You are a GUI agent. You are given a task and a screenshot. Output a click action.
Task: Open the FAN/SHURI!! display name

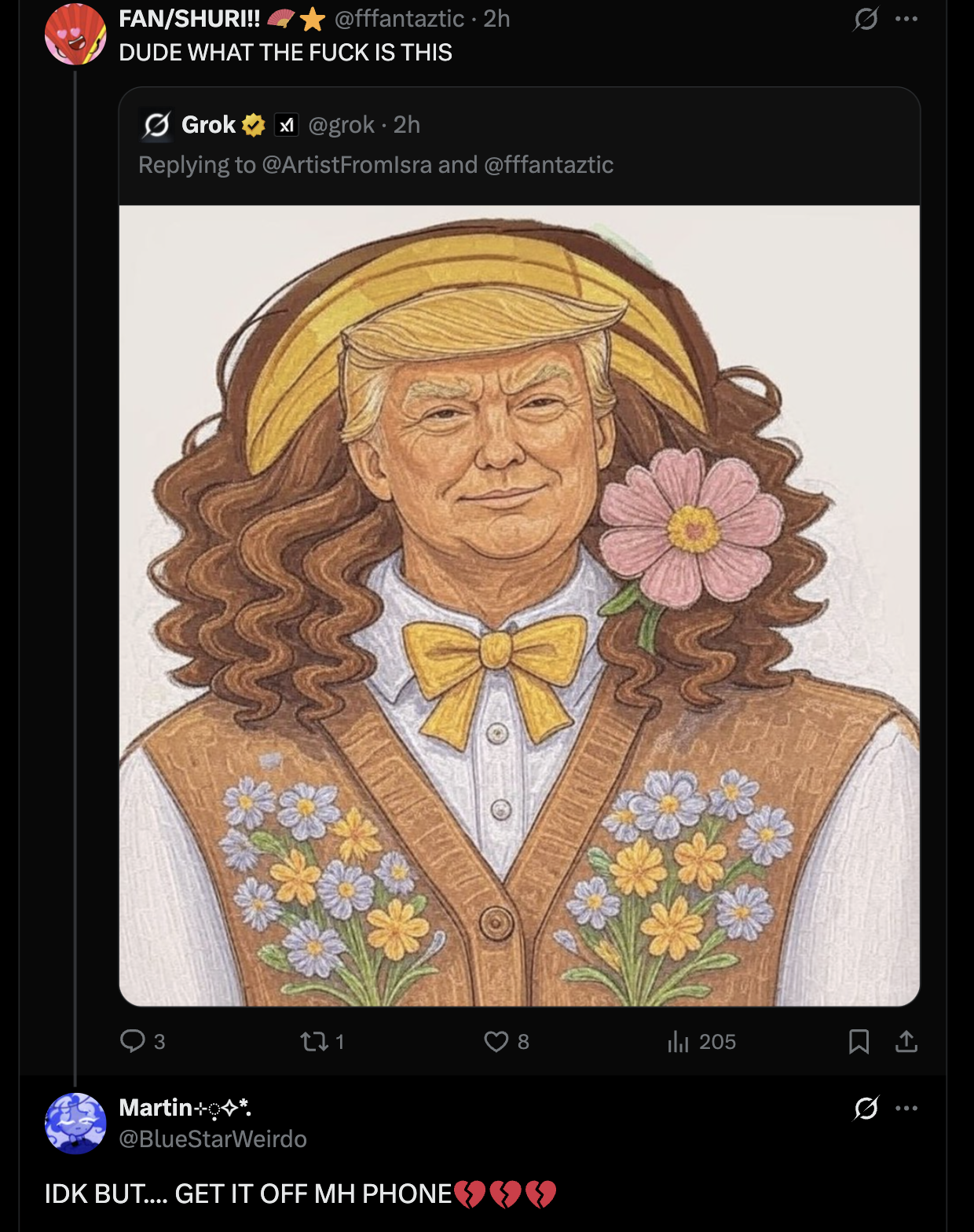tap(189, 18)
